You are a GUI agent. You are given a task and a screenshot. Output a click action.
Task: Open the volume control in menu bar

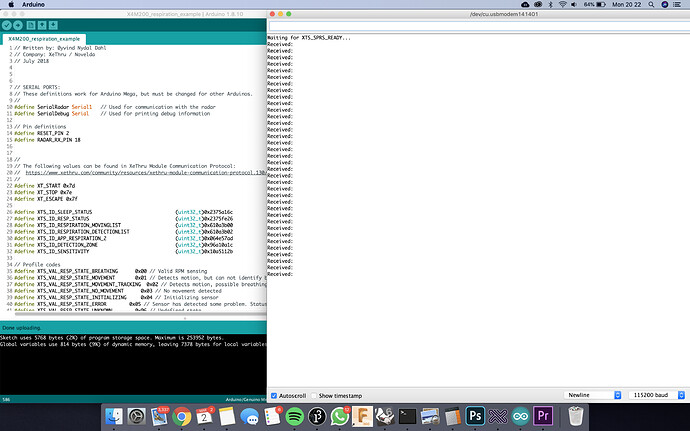tap(574, 4)
